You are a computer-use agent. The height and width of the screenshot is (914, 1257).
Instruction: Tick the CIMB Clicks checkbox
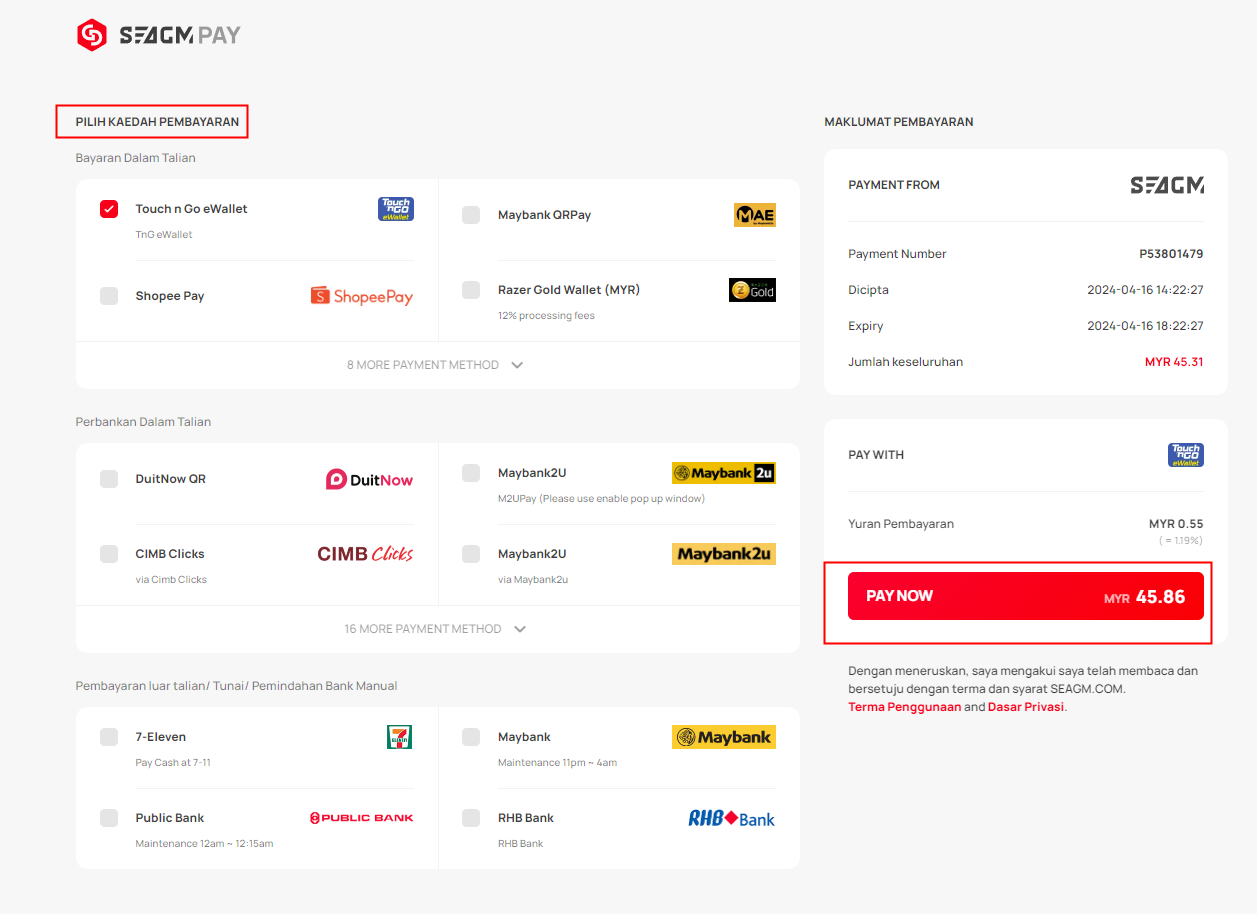(x=109, y=554)
